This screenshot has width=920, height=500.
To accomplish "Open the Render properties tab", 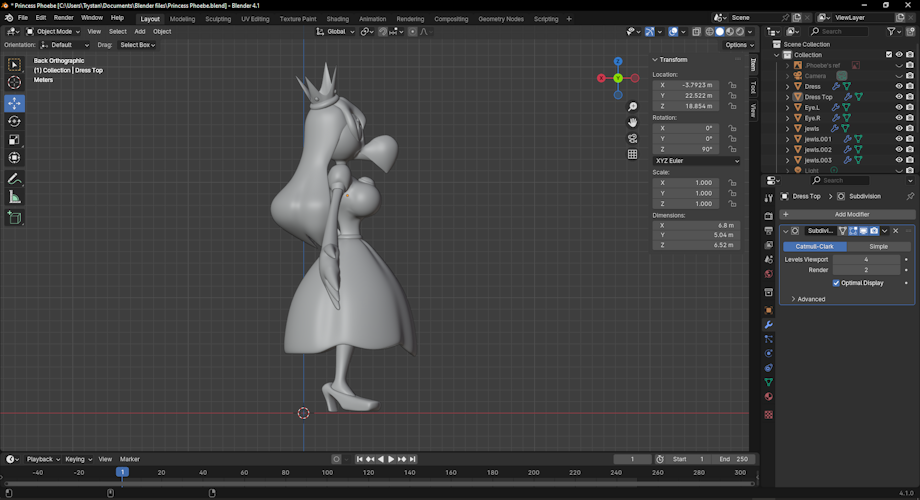I will [768, 216].
